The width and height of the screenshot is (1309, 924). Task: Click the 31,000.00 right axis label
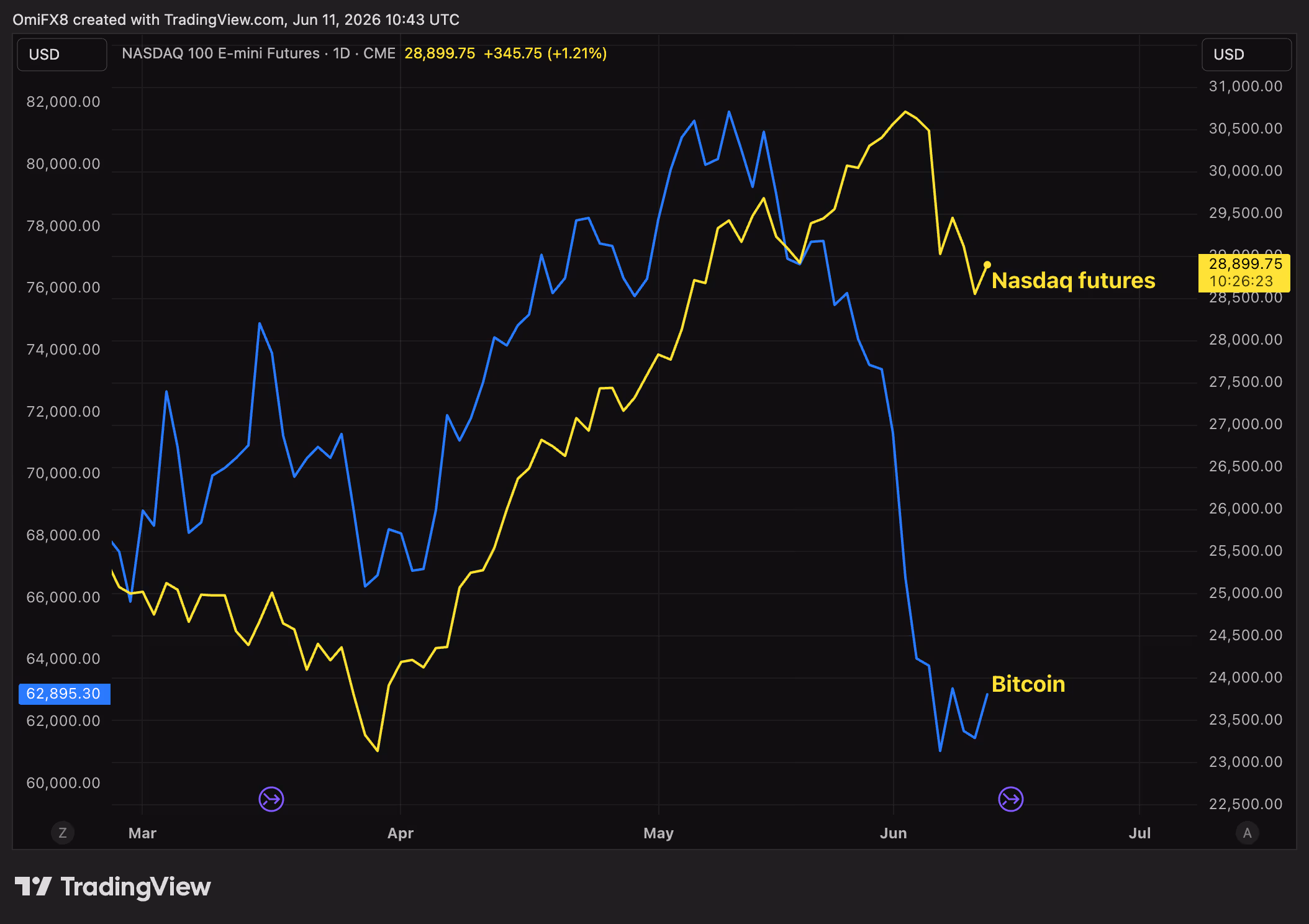[x=1246, y=86]
